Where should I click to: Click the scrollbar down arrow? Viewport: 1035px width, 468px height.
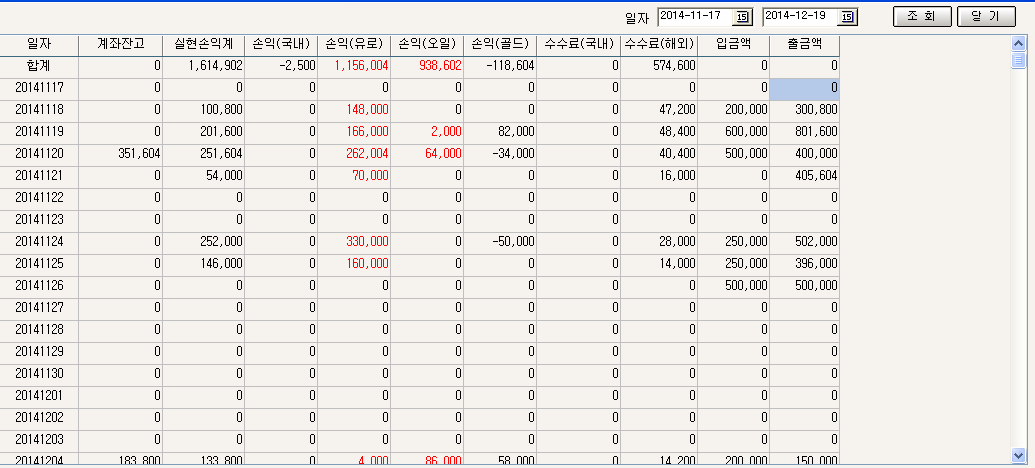pos(1018,454)
